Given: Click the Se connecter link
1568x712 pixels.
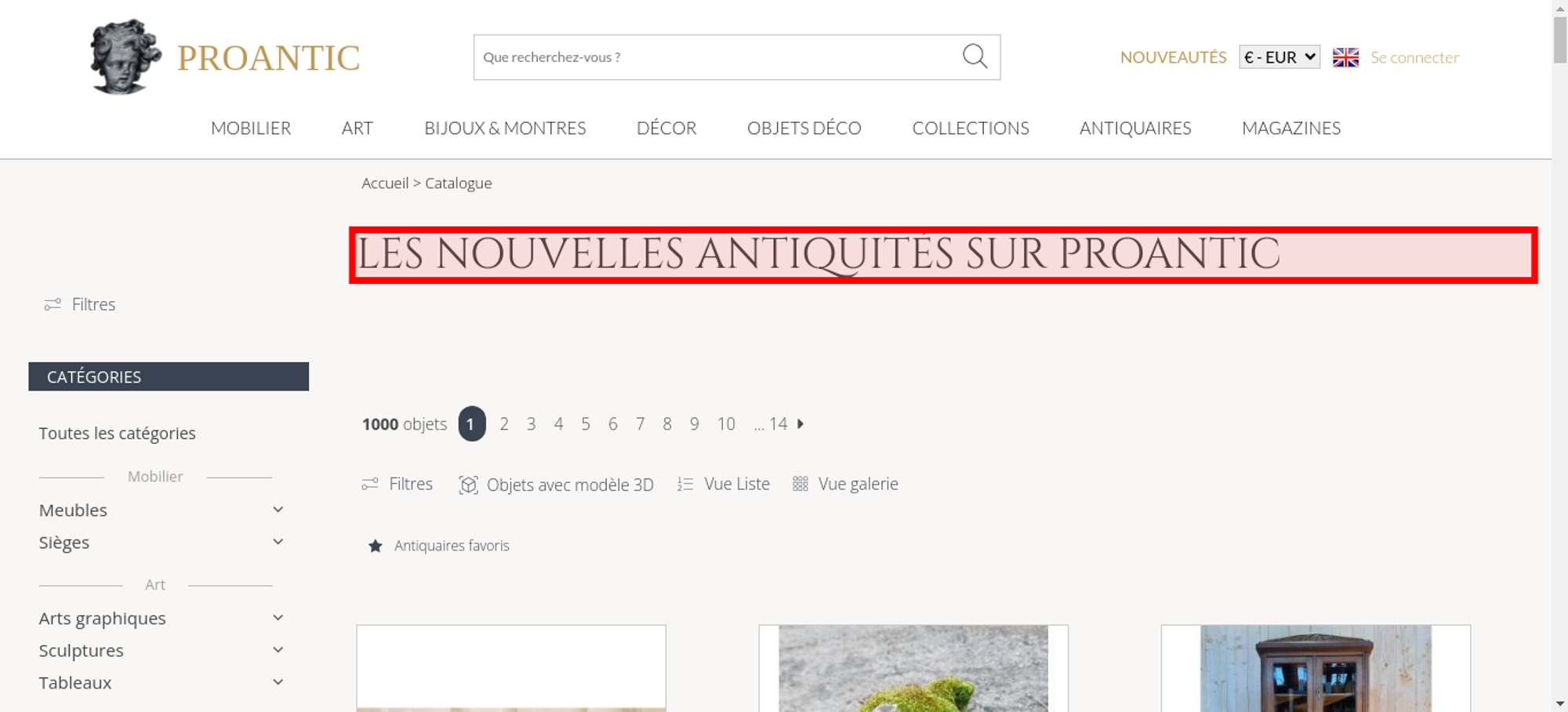Looking at the screenshot, I should pos(1414,57).
